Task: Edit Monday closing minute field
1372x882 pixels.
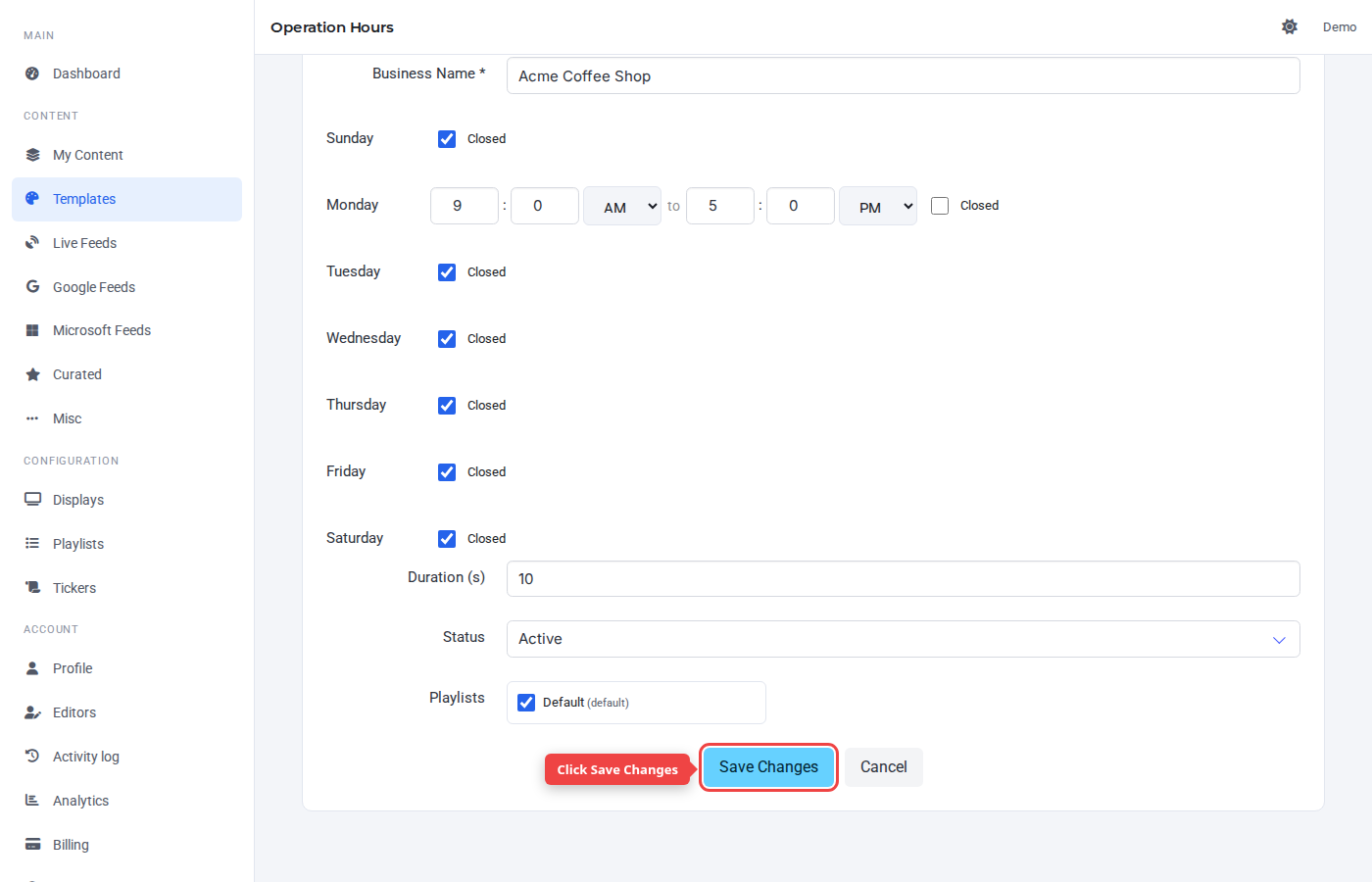Action: point(801,206)
